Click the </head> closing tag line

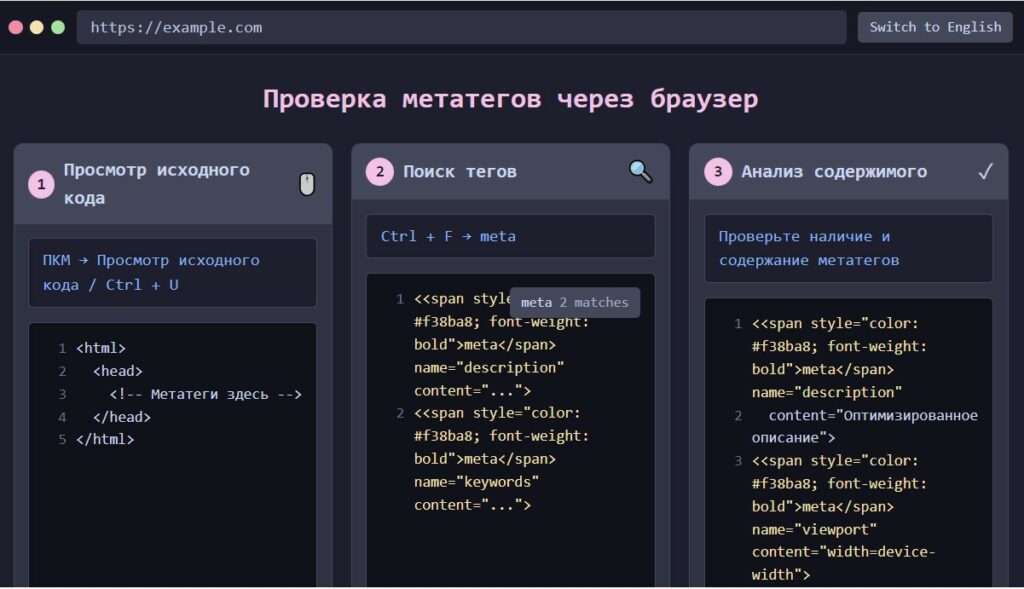pos(122,417)
